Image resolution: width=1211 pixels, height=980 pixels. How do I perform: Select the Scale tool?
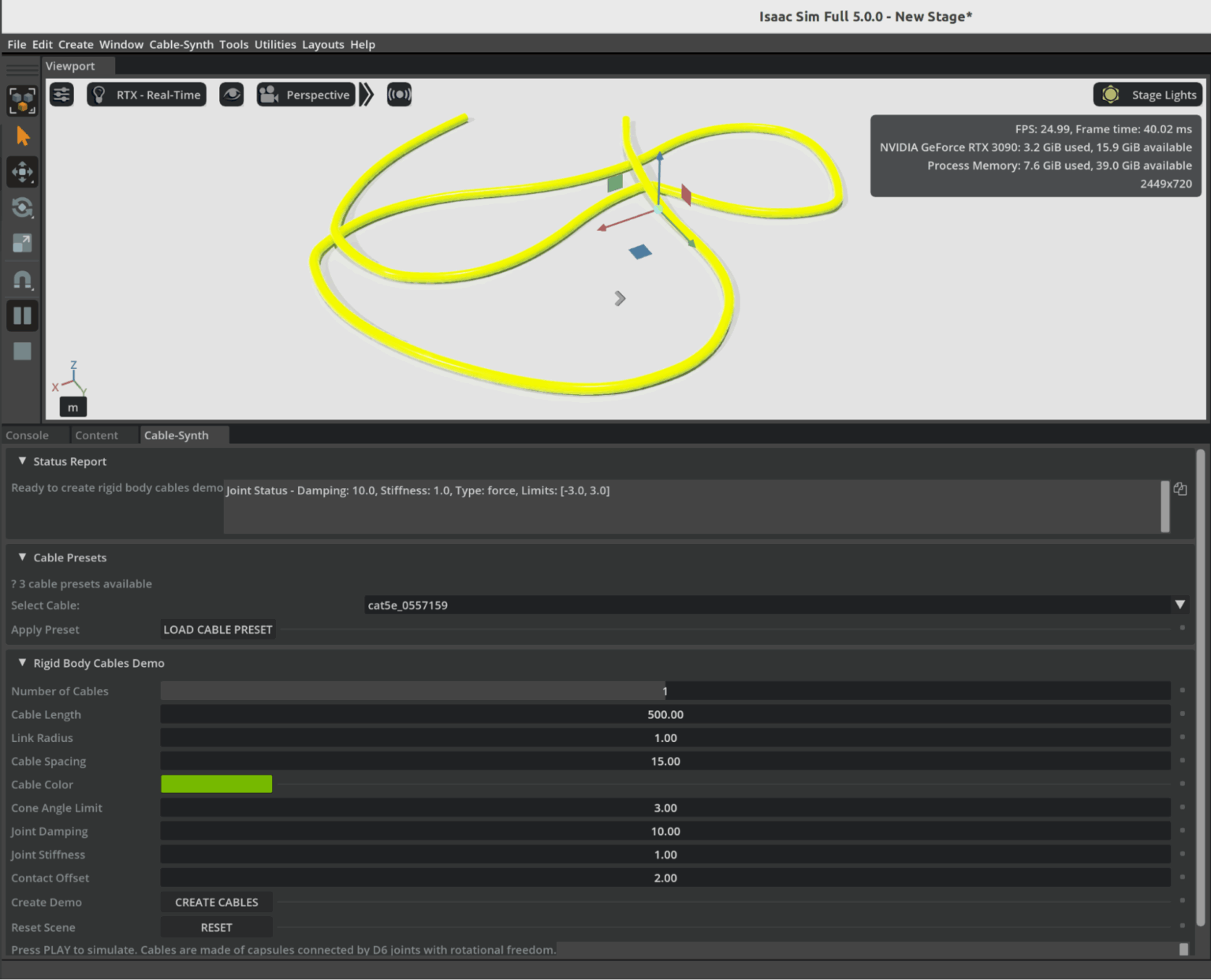tap(22, 243)
